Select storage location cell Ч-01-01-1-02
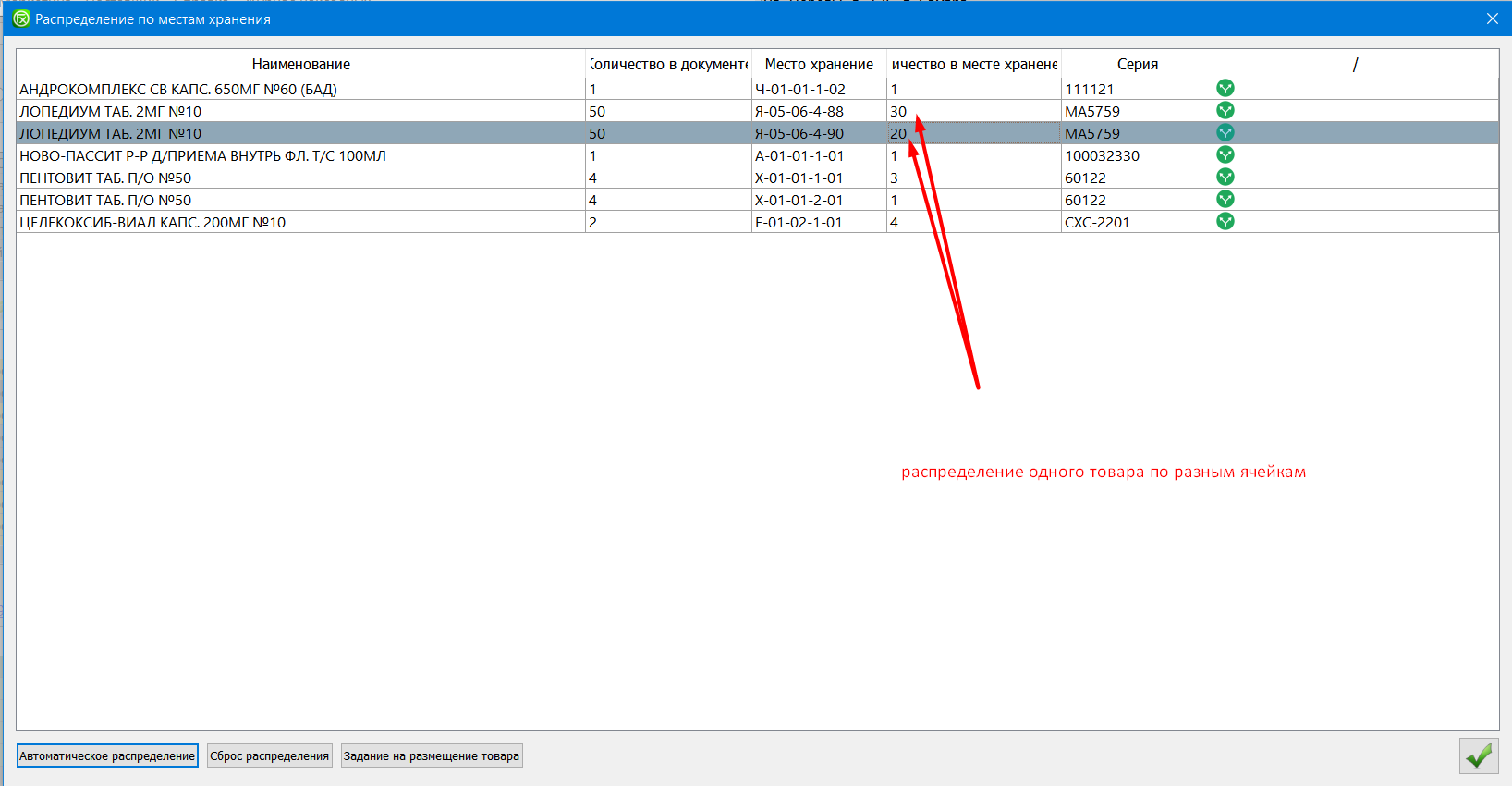 819,90
